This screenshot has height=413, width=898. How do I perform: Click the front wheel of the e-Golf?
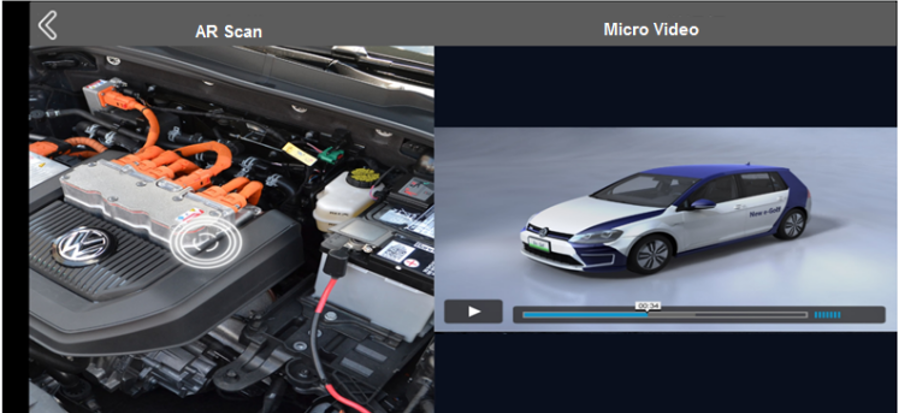coord(646,255)
